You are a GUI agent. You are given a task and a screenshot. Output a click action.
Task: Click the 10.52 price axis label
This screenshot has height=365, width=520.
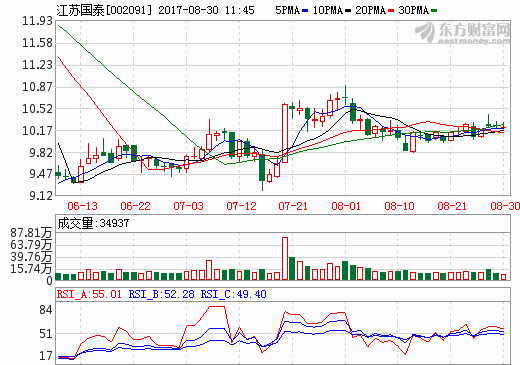click(x=37, y=109)
